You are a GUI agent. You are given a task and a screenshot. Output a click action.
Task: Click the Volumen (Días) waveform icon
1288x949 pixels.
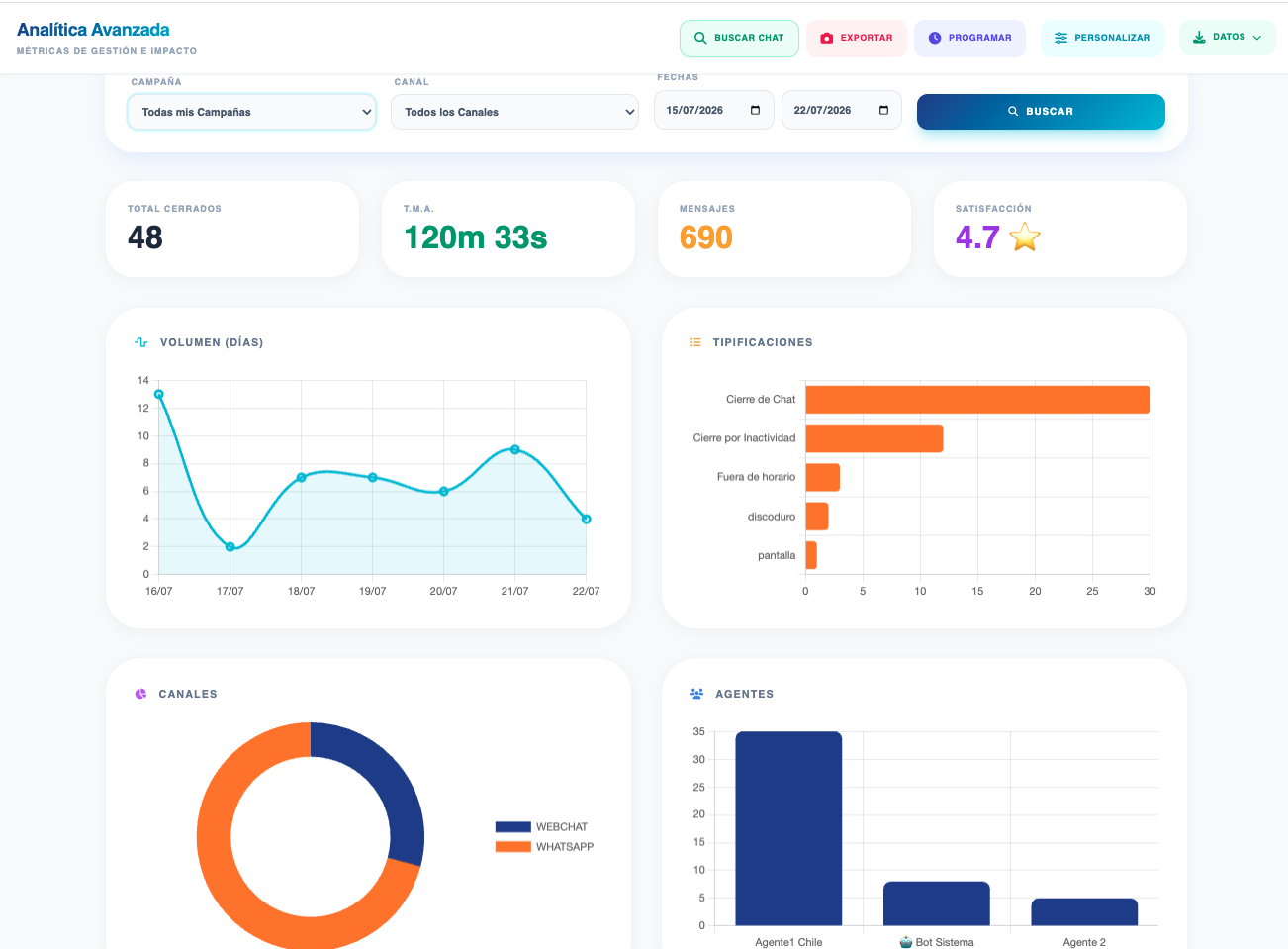pyautogui.click(x=140, y=342)
